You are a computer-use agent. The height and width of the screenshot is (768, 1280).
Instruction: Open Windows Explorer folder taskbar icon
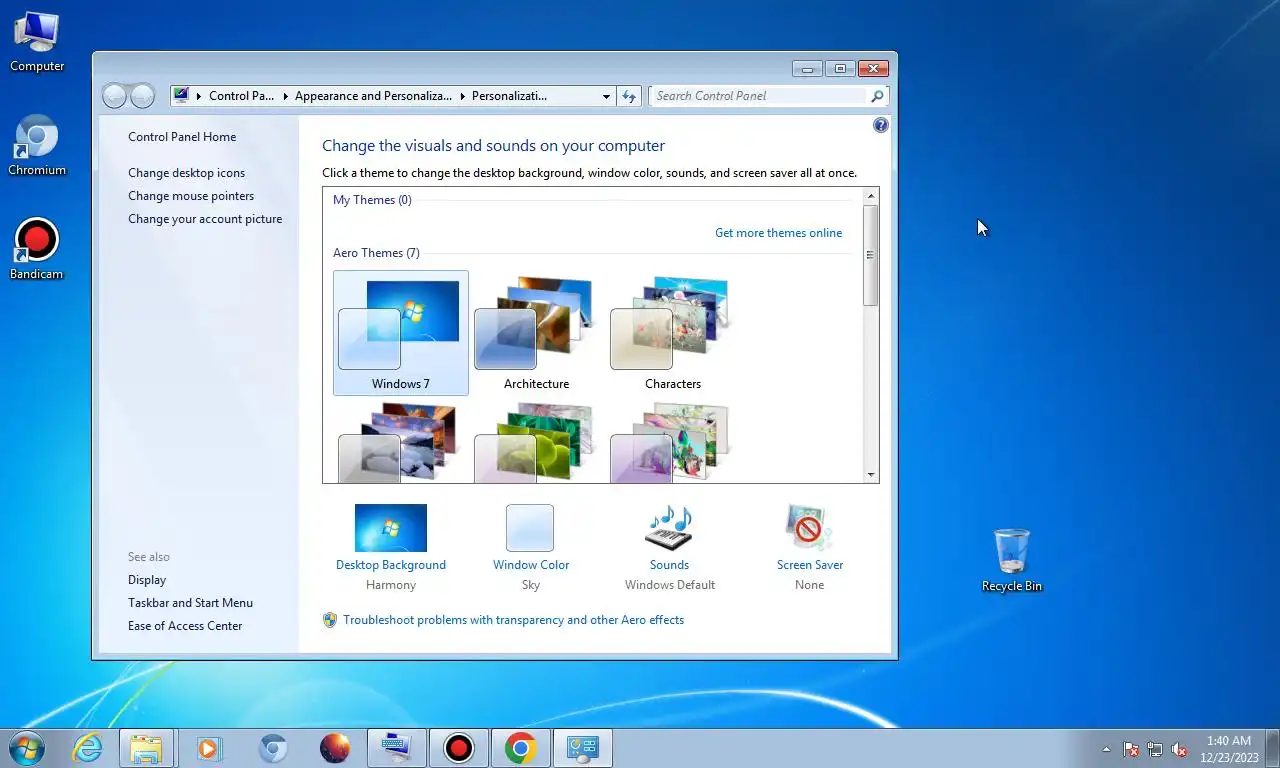click(146, 748)
